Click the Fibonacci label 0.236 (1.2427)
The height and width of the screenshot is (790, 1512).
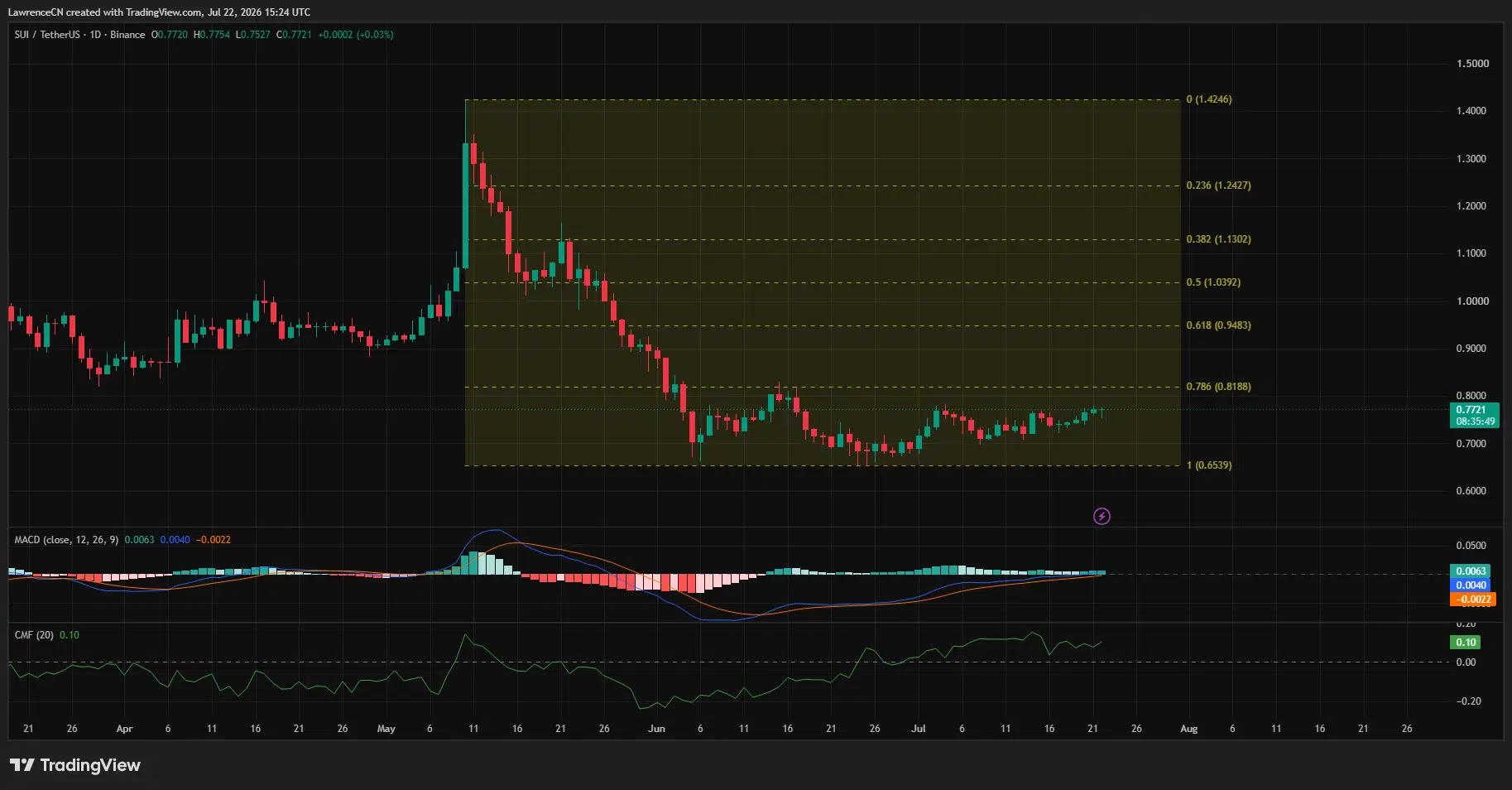[1218, 185]
